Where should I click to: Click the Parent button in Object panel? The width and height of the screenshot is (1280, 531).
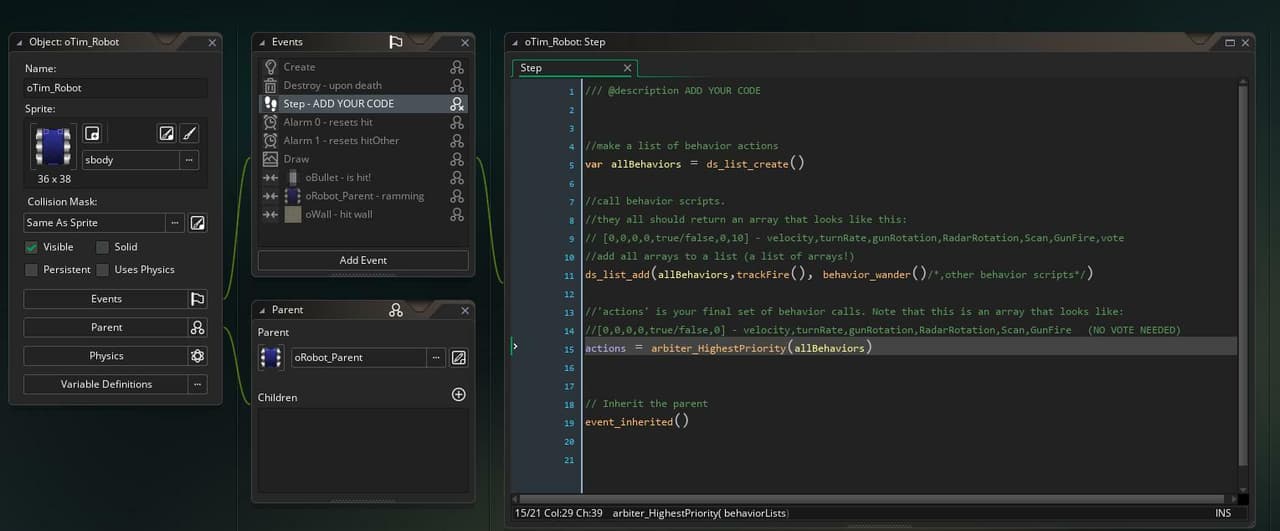(x=106, y=327)
